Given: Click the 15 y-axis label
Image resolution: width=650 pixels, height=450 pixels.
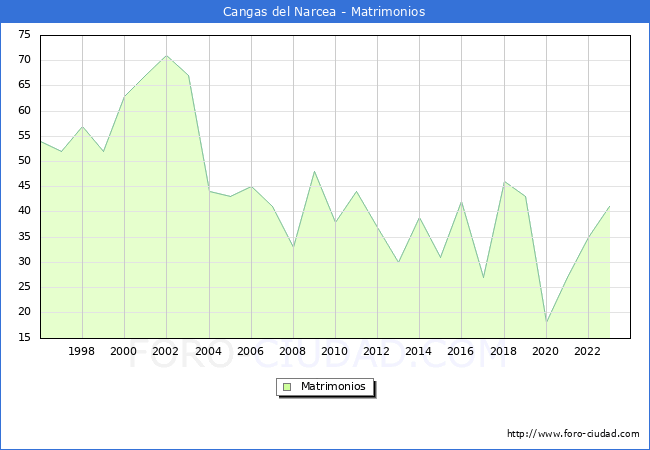Looking at the screenshot, I should (x=23, y=338).
